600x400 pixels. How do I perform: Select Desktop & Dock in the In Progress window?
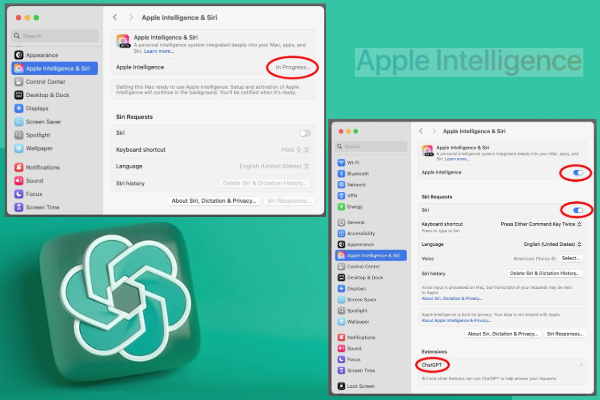tap(42, 95)
